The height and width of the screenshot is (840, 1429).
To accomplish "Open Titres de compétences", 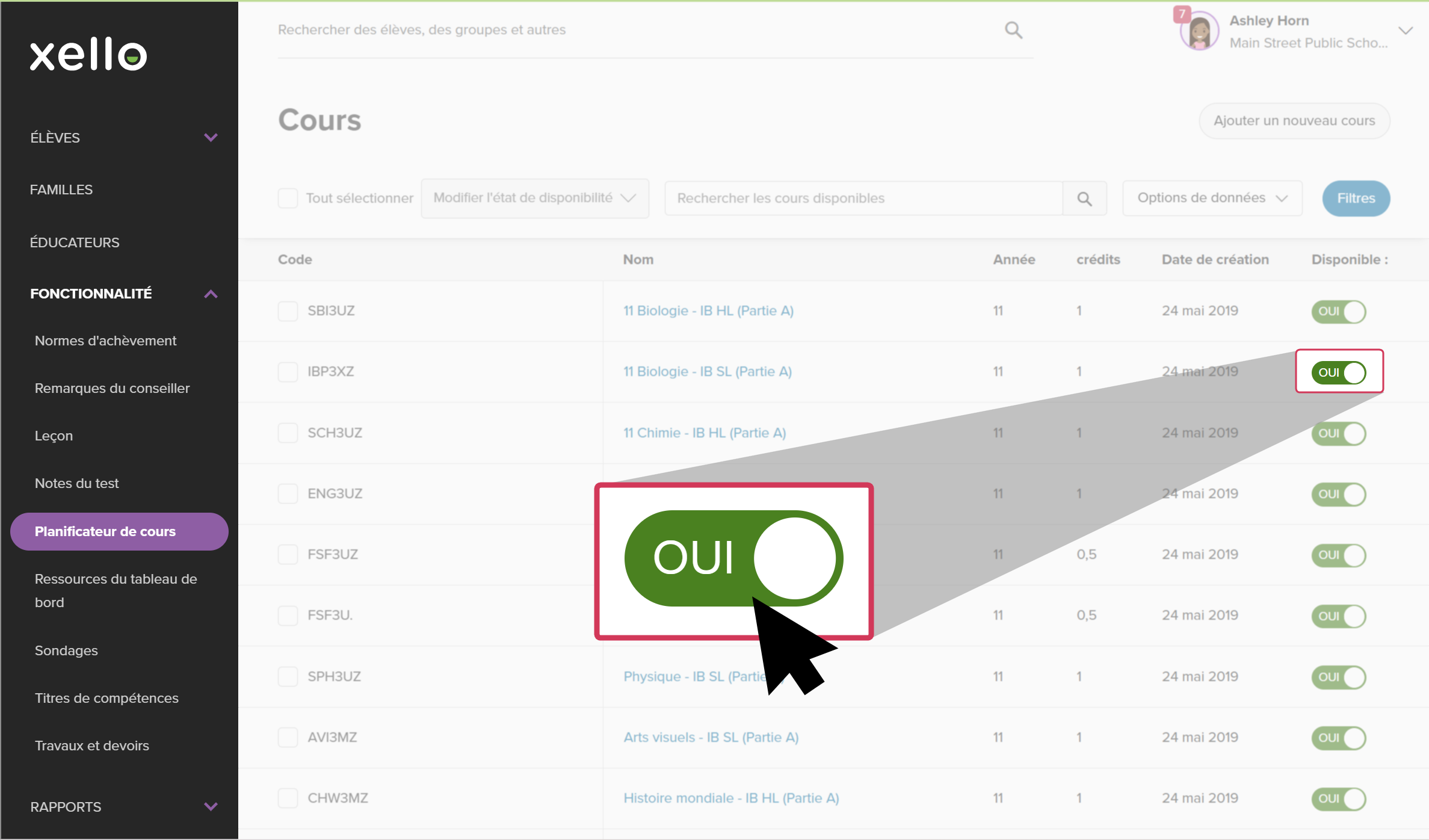I will (x=106, y=698).
